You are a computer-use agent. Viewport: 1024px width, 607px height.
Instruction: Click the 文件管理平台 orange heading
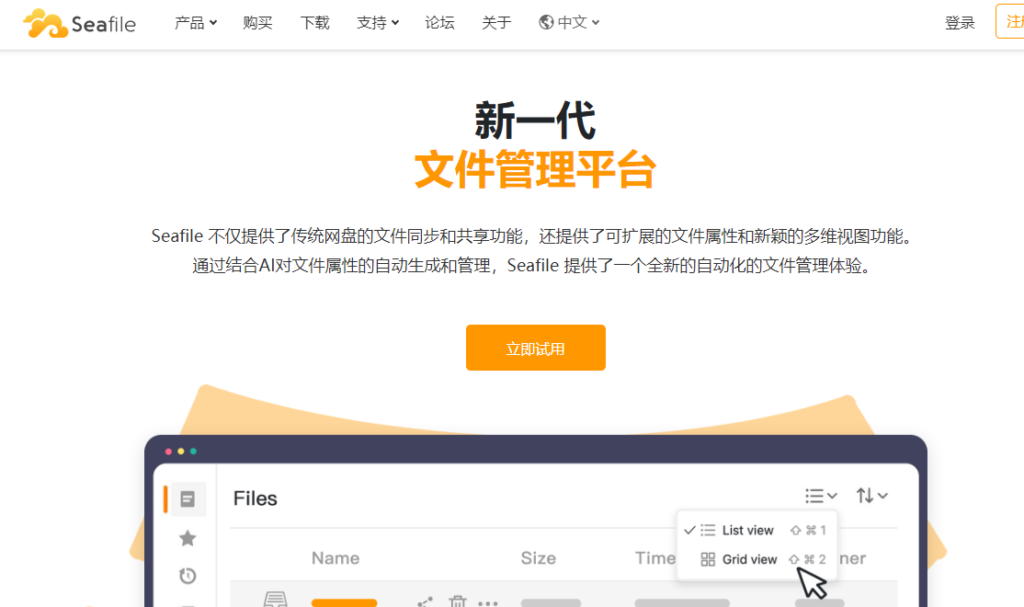point(536,169)
